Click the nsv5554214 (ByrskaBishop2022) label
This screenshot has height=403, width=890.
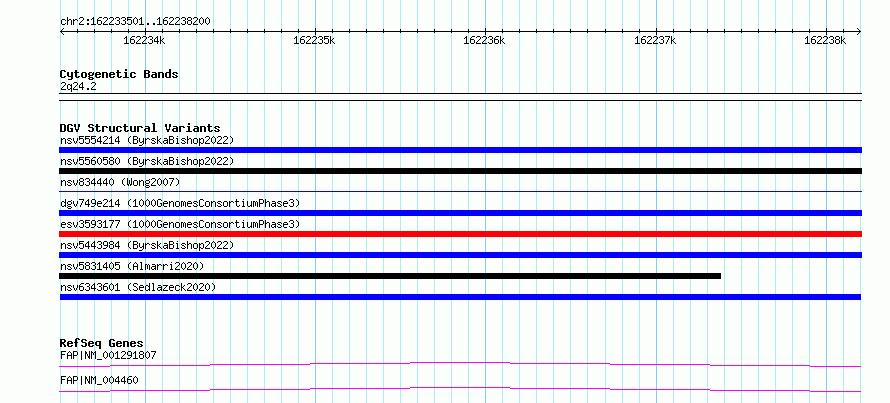click(146, 140)
